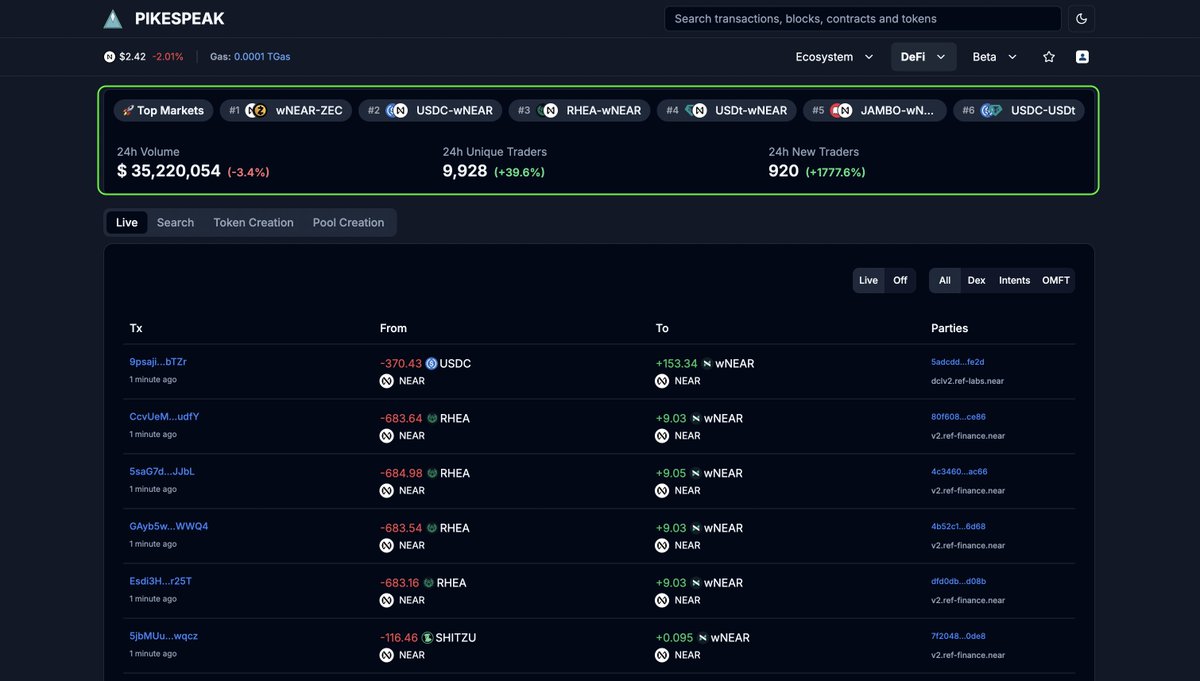Expand the DeFi dropdown menu
This screenshot has width=1200, height=681.
pos(923,57)
